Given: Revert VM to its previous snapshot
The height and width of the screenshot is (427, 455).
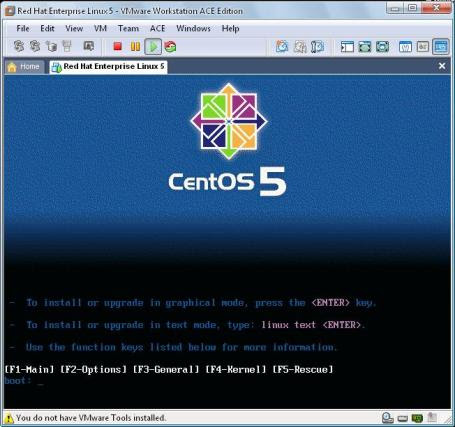Looking at the screenshot, I should pyautogui.click(x=300, y=47).
